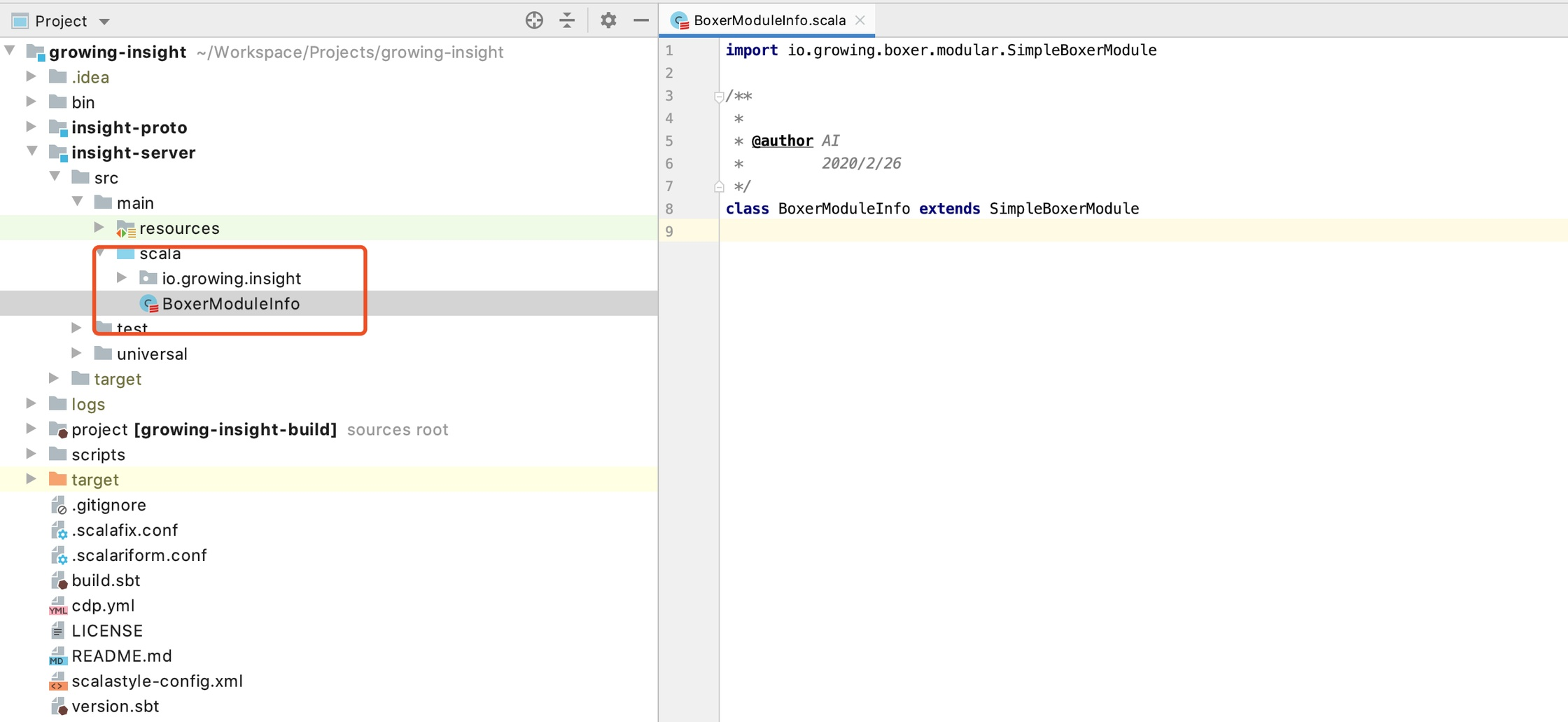Click the LICENSE file icon
The height and width of the screenshot is (722, 1568).
click(x=58, y=630)
